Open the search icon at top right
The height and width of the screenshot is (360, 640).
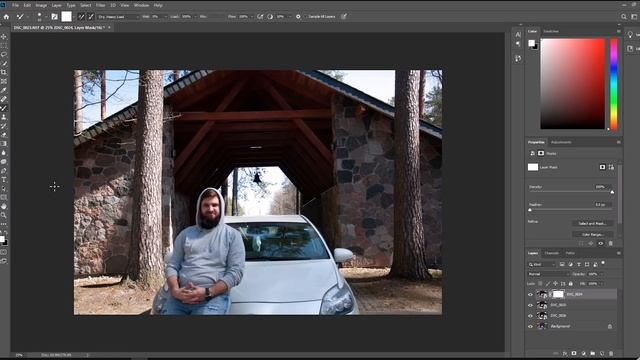point(624,17)
